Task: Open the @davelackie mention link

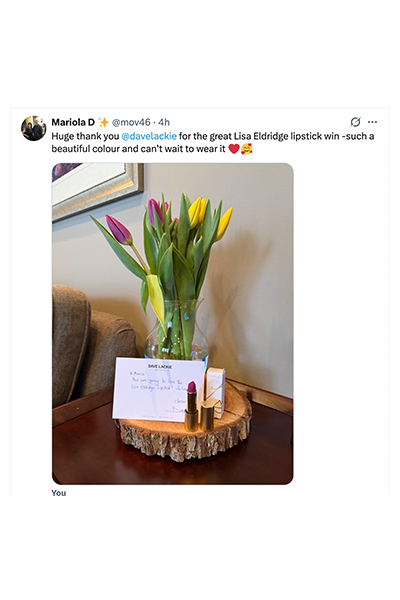Action: pos(149,136)
